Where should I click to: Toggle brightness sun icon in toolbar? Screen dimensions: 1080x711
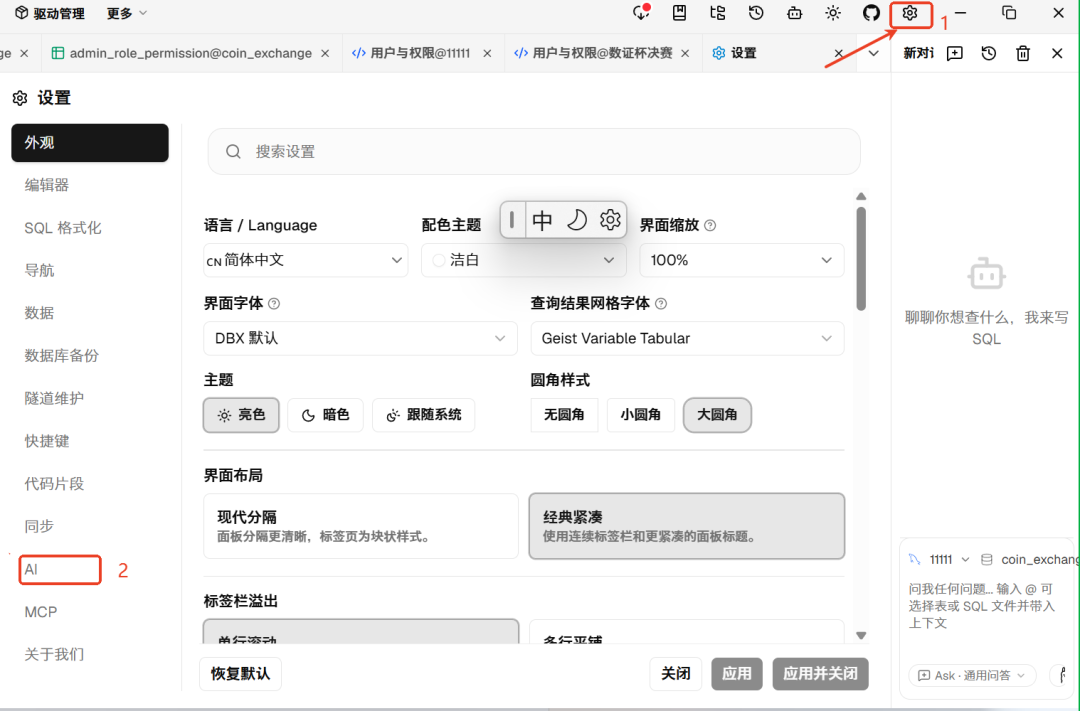tap(833, 13)
